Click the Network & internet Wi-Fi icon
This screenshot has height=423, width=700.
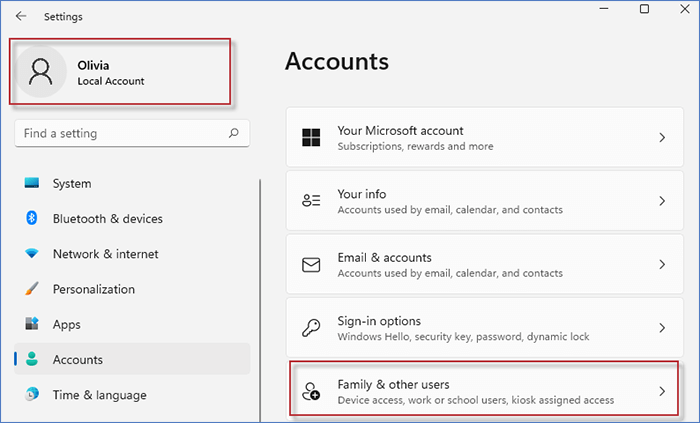tap(32, 254)
